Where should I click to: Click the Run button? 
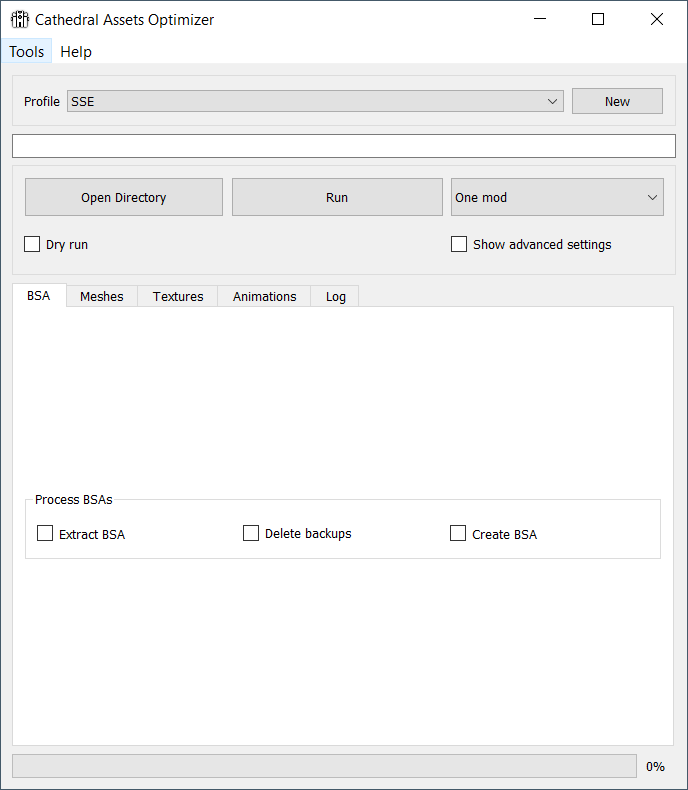tap(337, 197)
